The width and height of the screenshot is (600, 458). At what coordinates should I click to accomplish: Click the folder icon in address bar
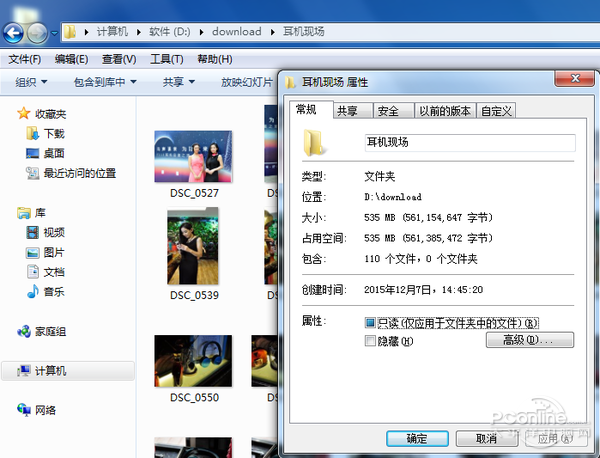70,32
